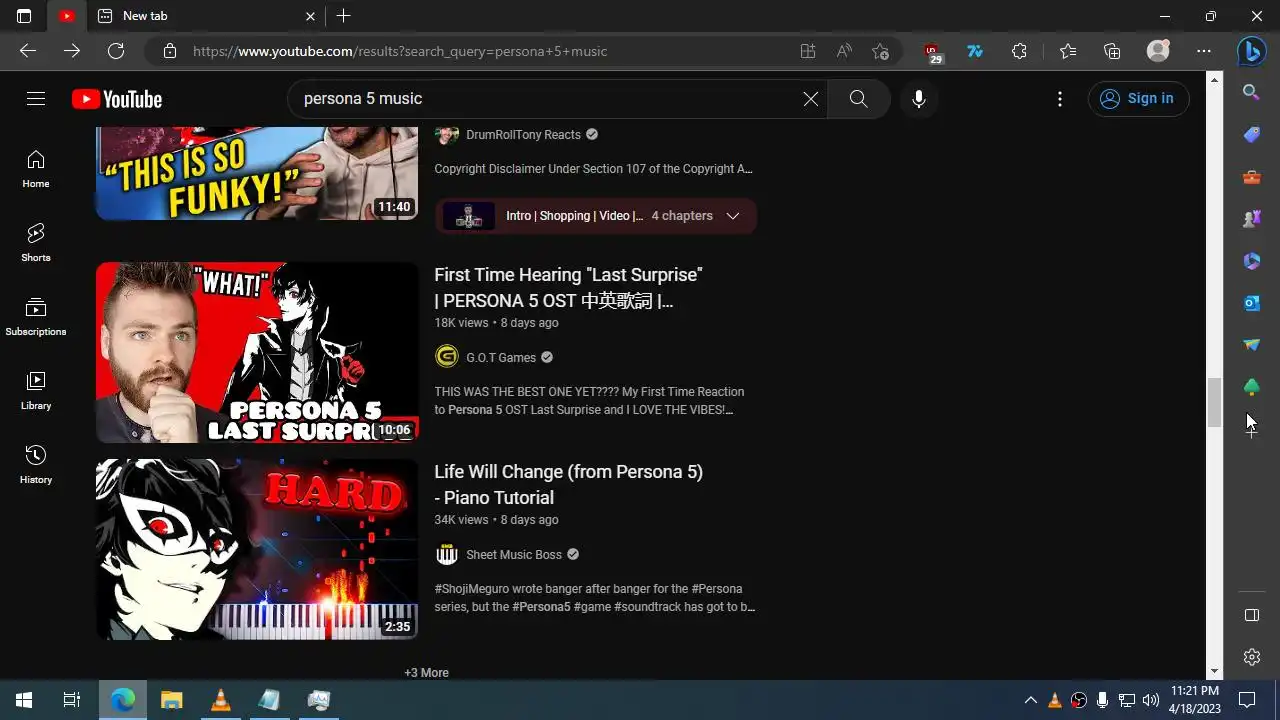The width and height of the screenshot is (1280, 720).
Task: Go forward in the browser
Action: [72, 51]
